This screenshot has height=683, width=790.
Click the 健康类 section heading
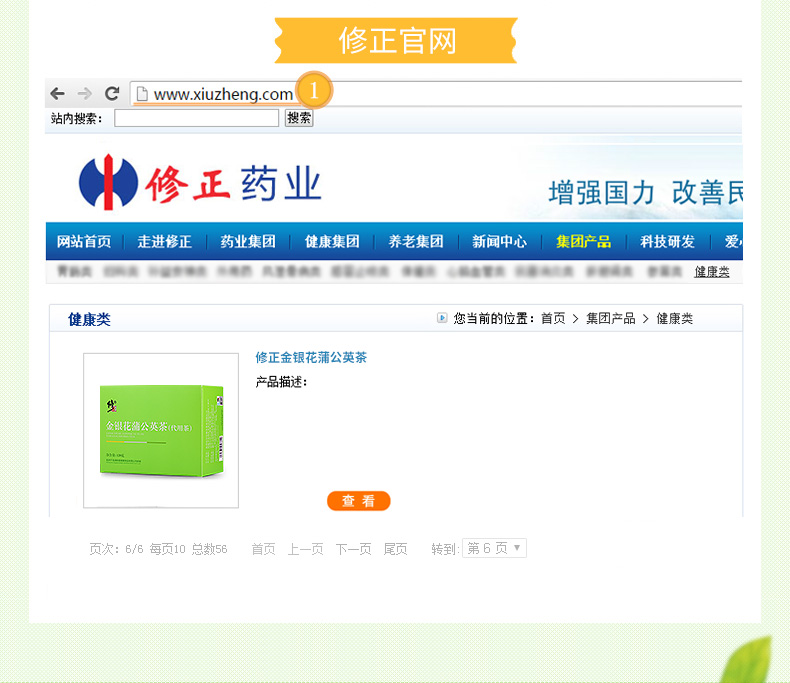point(89,319)
